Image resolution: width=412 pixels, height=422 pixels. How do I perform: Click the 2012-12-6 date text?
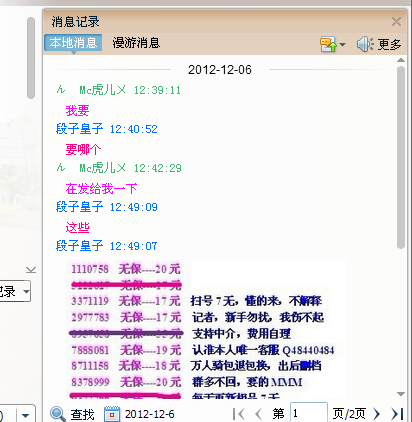click(x=150, y=414)
